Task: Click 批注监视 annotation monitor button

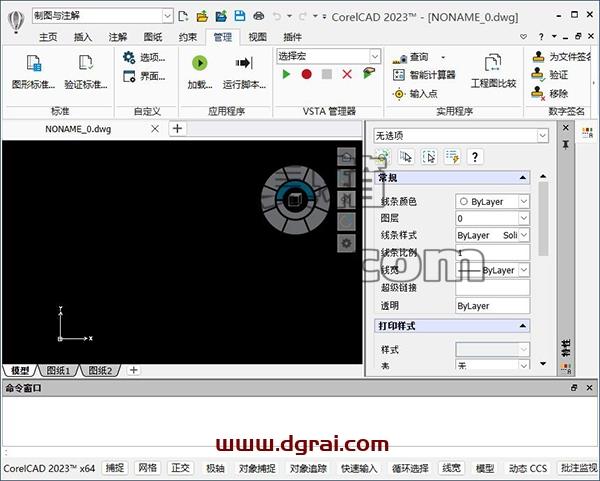Action: [578, 468]
